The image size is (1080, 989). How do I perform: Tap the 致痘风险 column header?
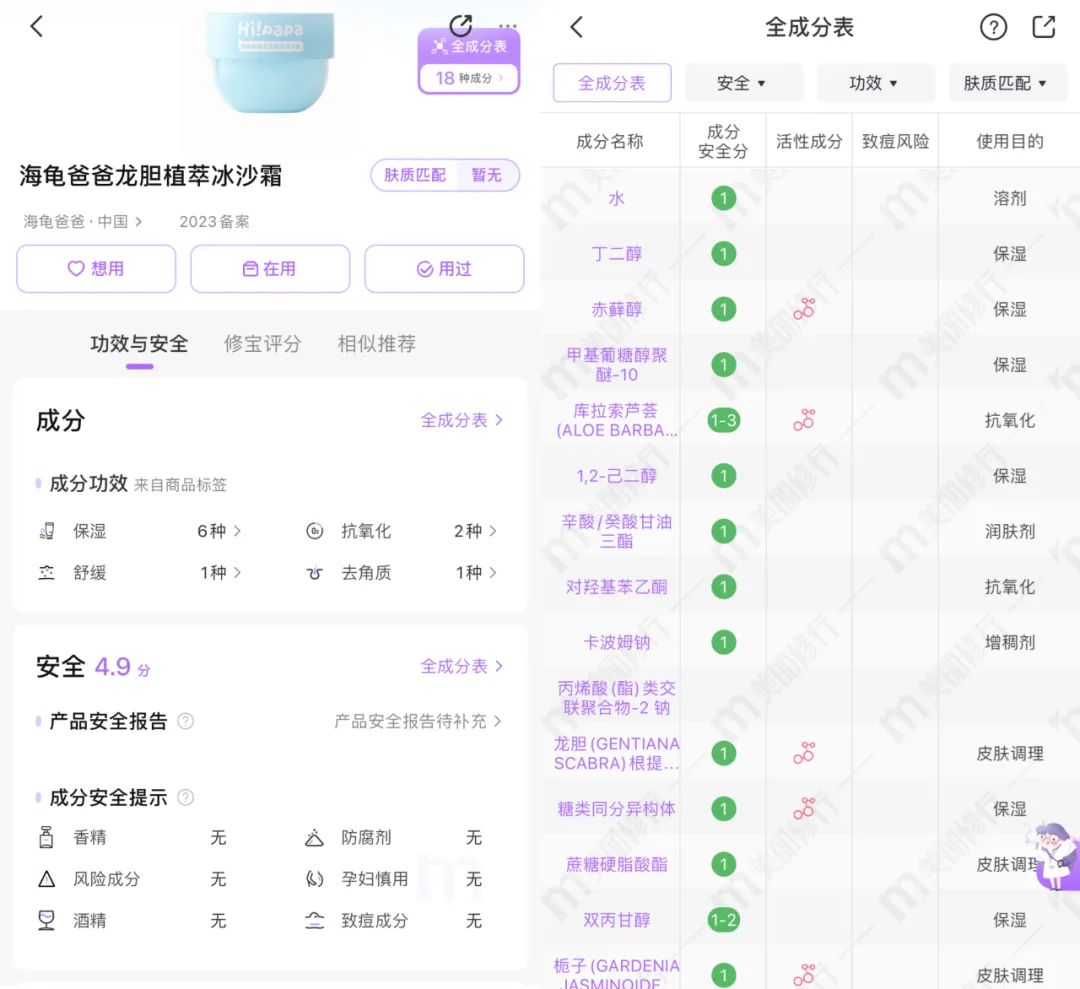pos(895,141)
